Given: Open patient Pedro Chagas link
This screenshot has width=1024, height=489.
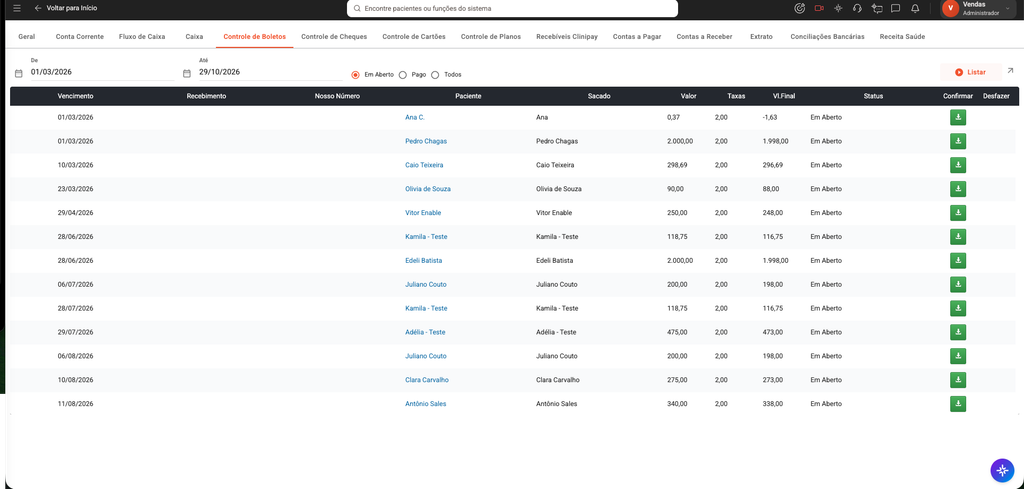Looking at the screenshot, I should point(426,141).
